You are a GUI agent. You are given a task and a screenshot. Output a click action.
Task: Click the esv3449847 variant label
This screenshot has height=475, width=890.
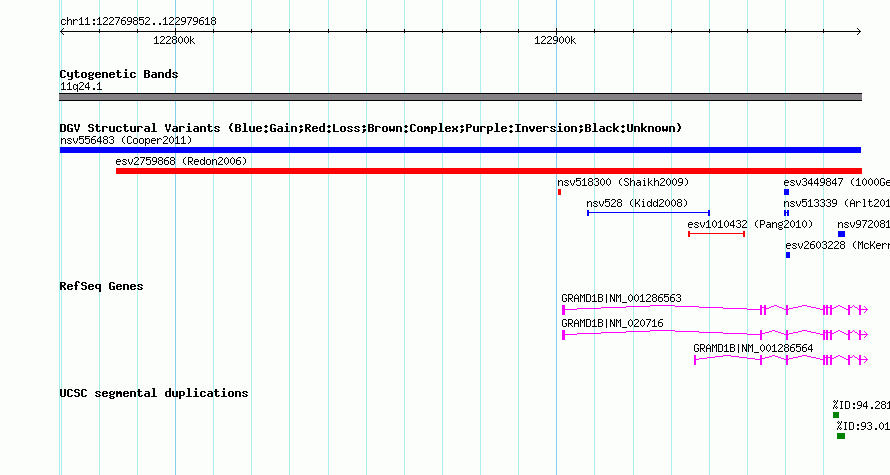(837, 182)
